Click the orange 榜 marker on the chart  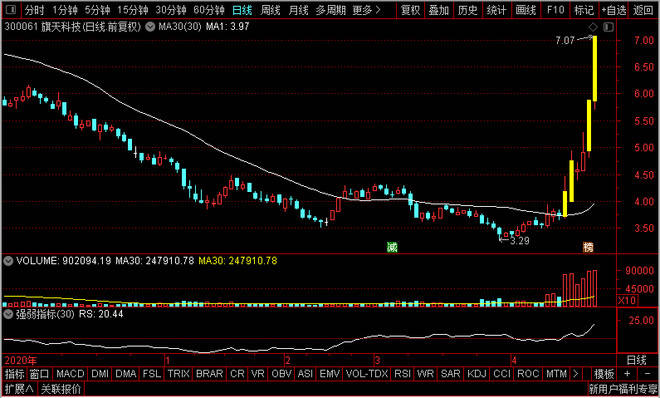tap(588, 247)
